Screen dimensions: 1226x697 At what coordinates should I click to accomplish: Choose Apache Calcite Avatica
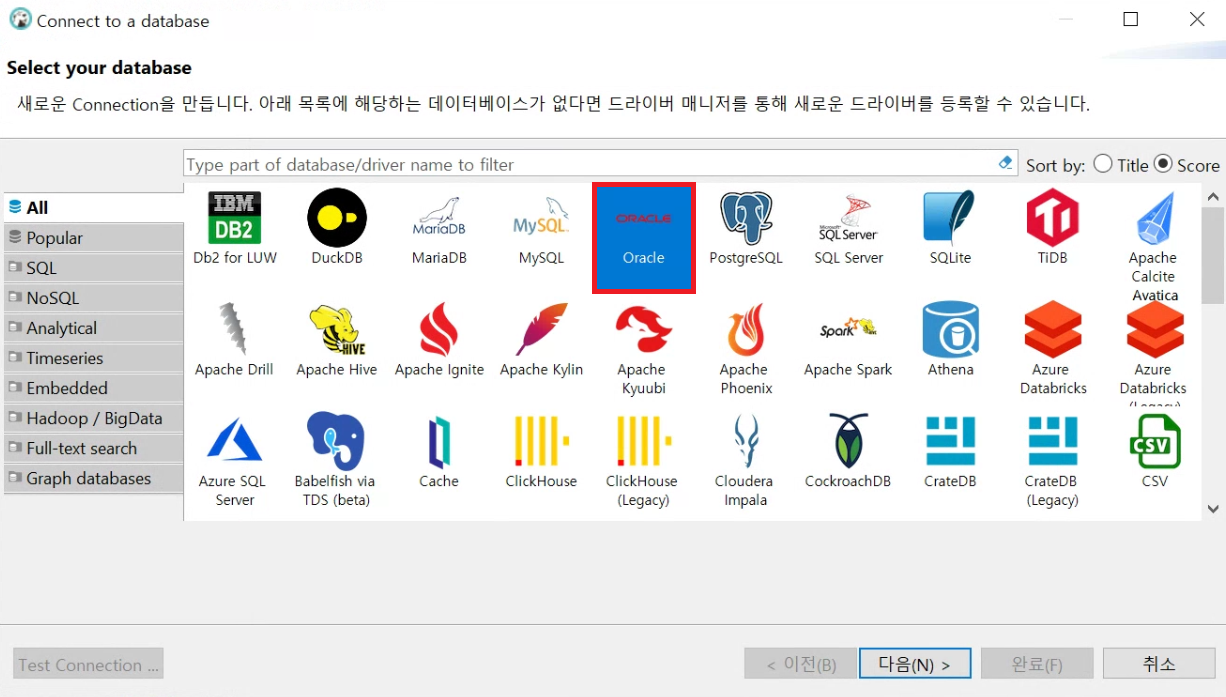tap(1153, 245)
